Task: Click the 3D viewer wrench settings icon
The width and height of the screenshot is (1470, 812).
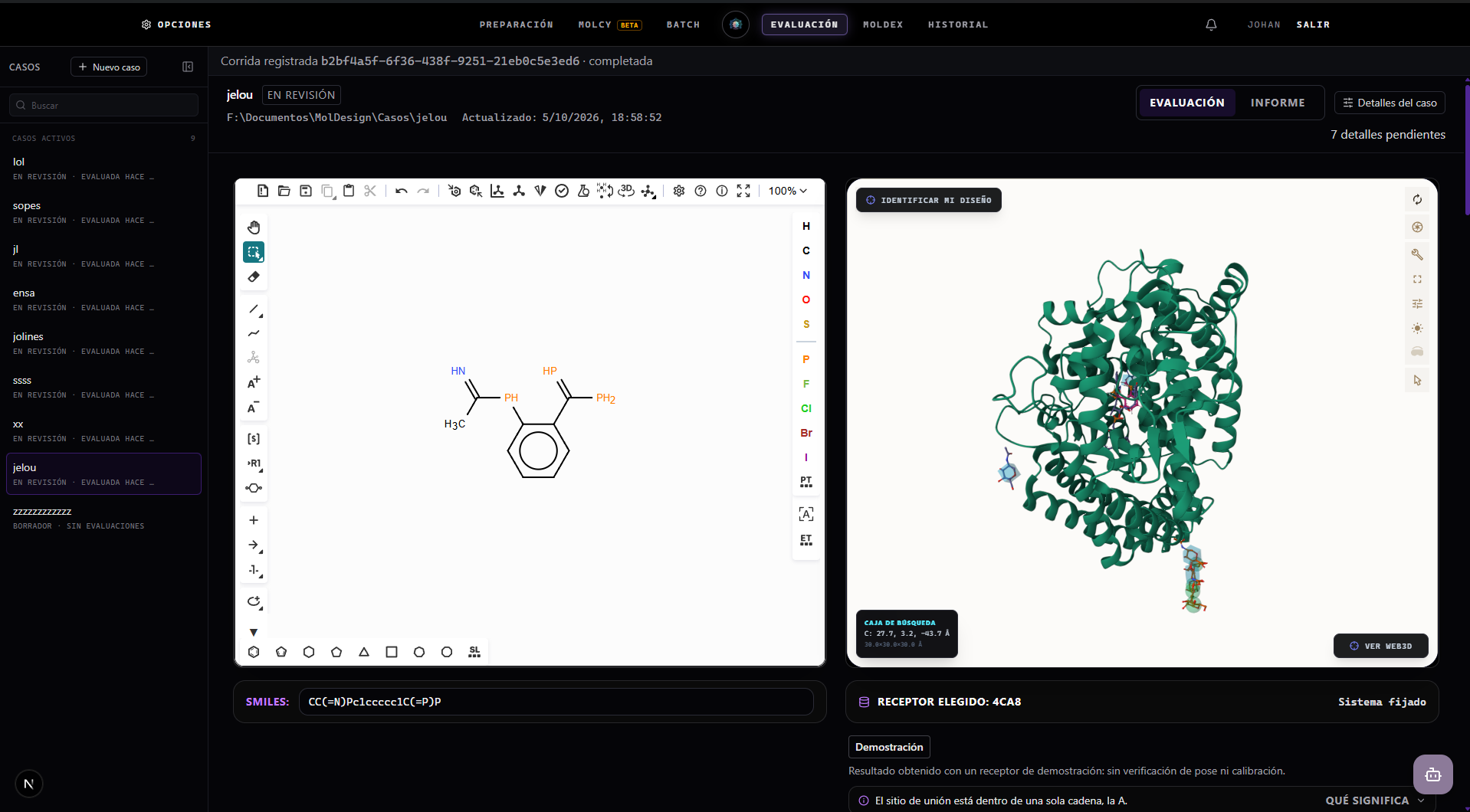Action: pyautogui.click(x=1417, y=254)
